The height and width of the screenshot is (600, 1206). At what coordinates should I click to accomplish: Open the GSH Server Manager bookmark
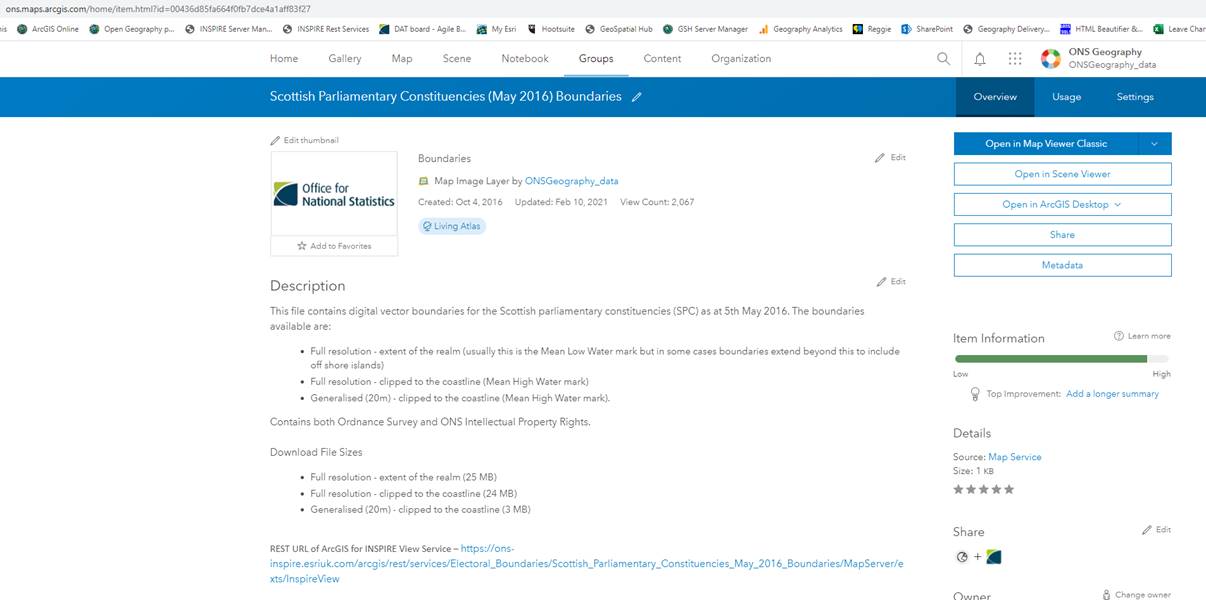[706, 29]
